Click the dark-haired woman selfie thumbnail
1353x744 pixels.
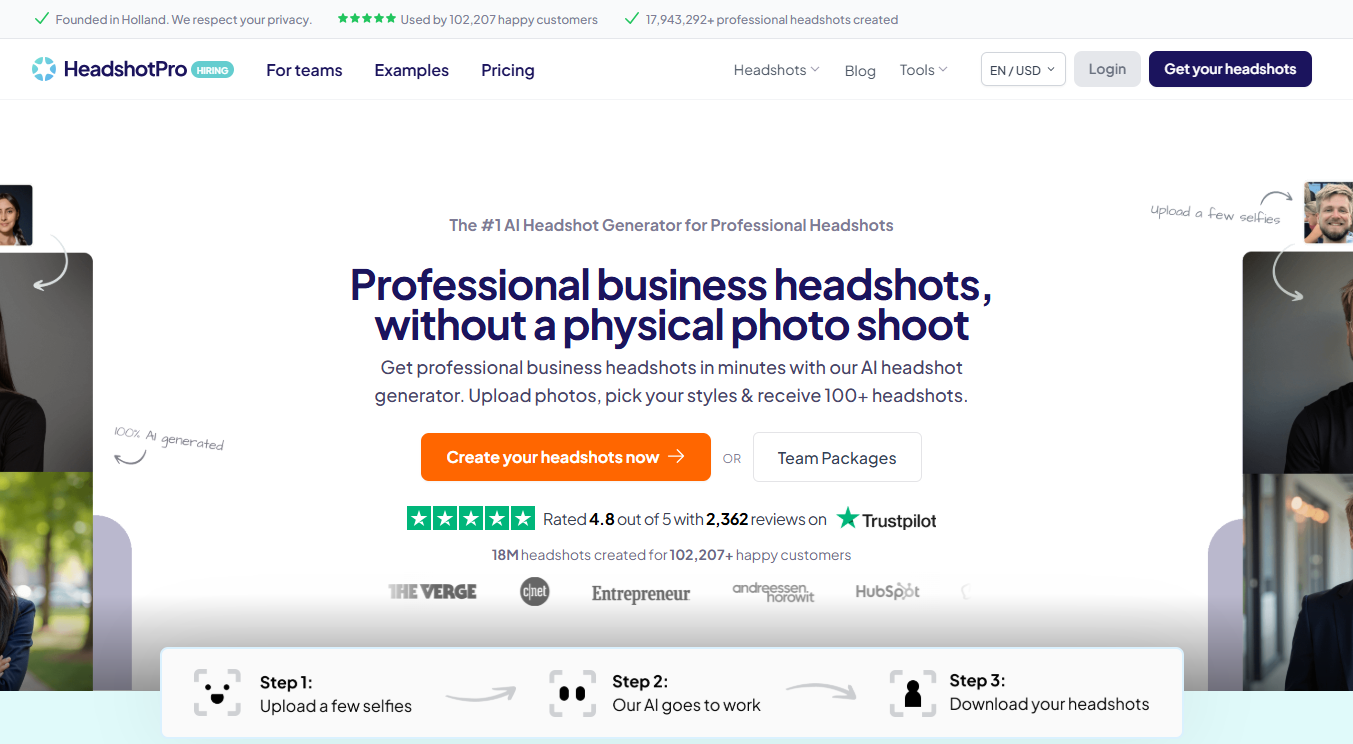16,215
